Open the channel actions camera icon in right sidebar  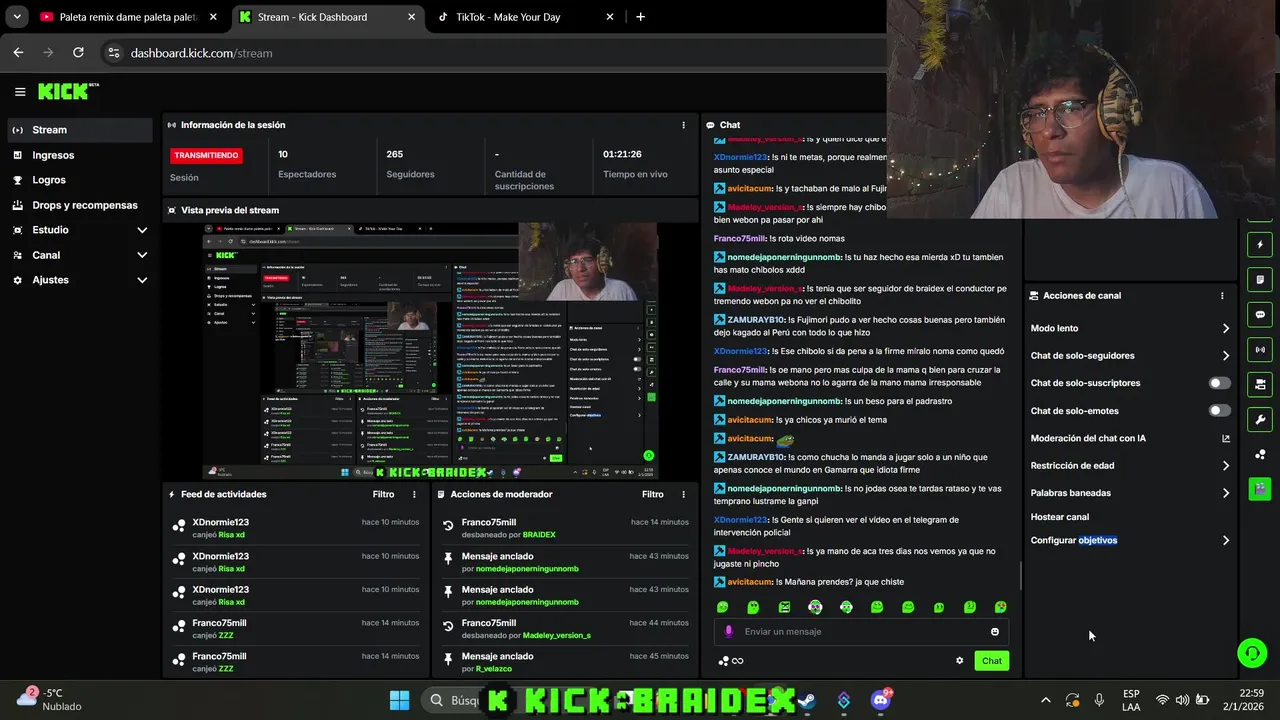tap(1259, 385)
